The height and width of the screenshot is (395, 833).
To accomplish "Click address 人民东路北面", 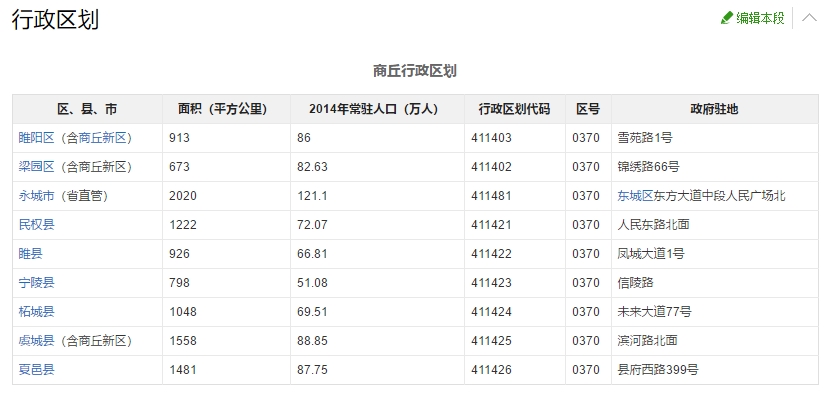I will coord(653,225).
